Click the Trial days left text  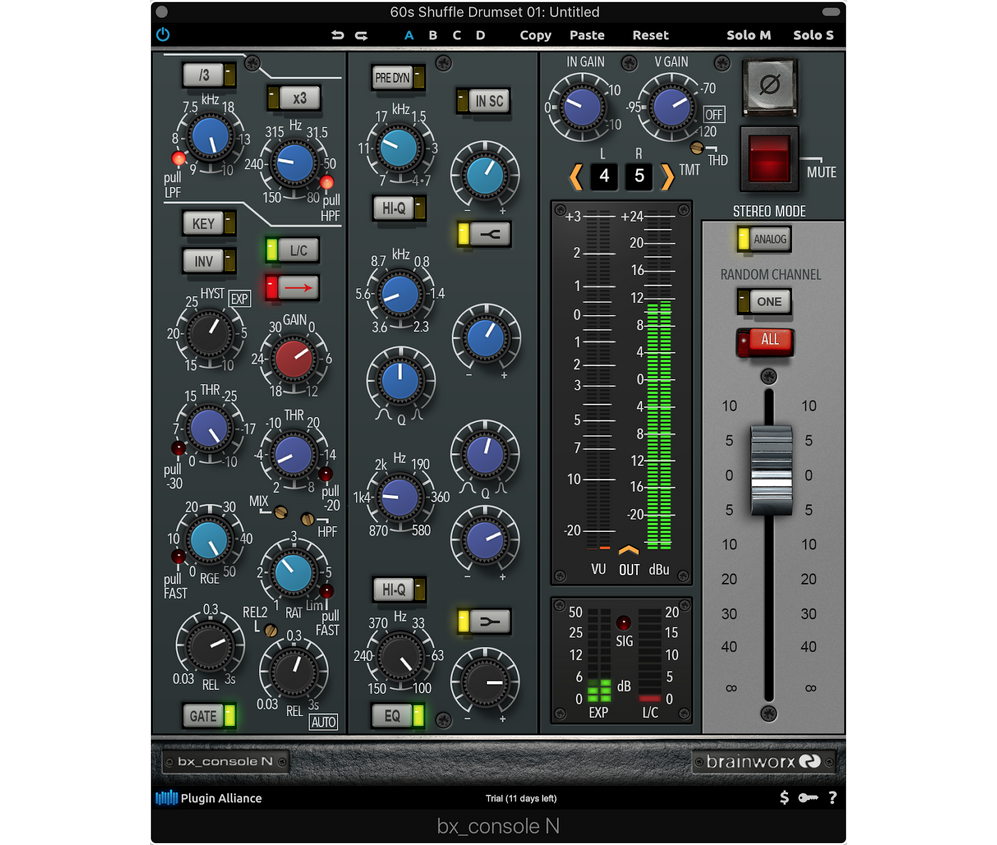521,799
